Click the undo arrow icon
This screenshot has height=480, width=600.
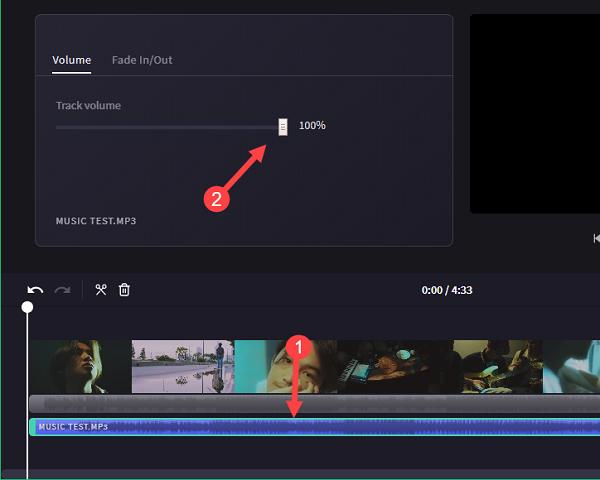click(x=35, y=290)
